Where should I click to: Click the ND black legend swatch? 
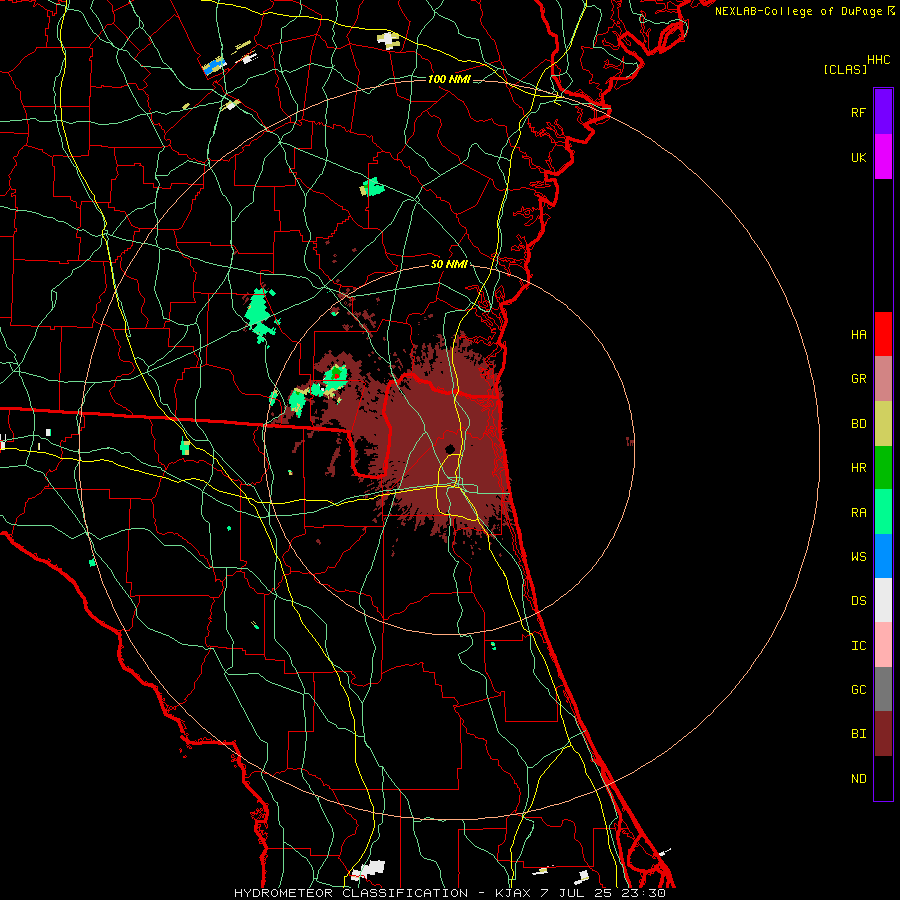(883, 778)
